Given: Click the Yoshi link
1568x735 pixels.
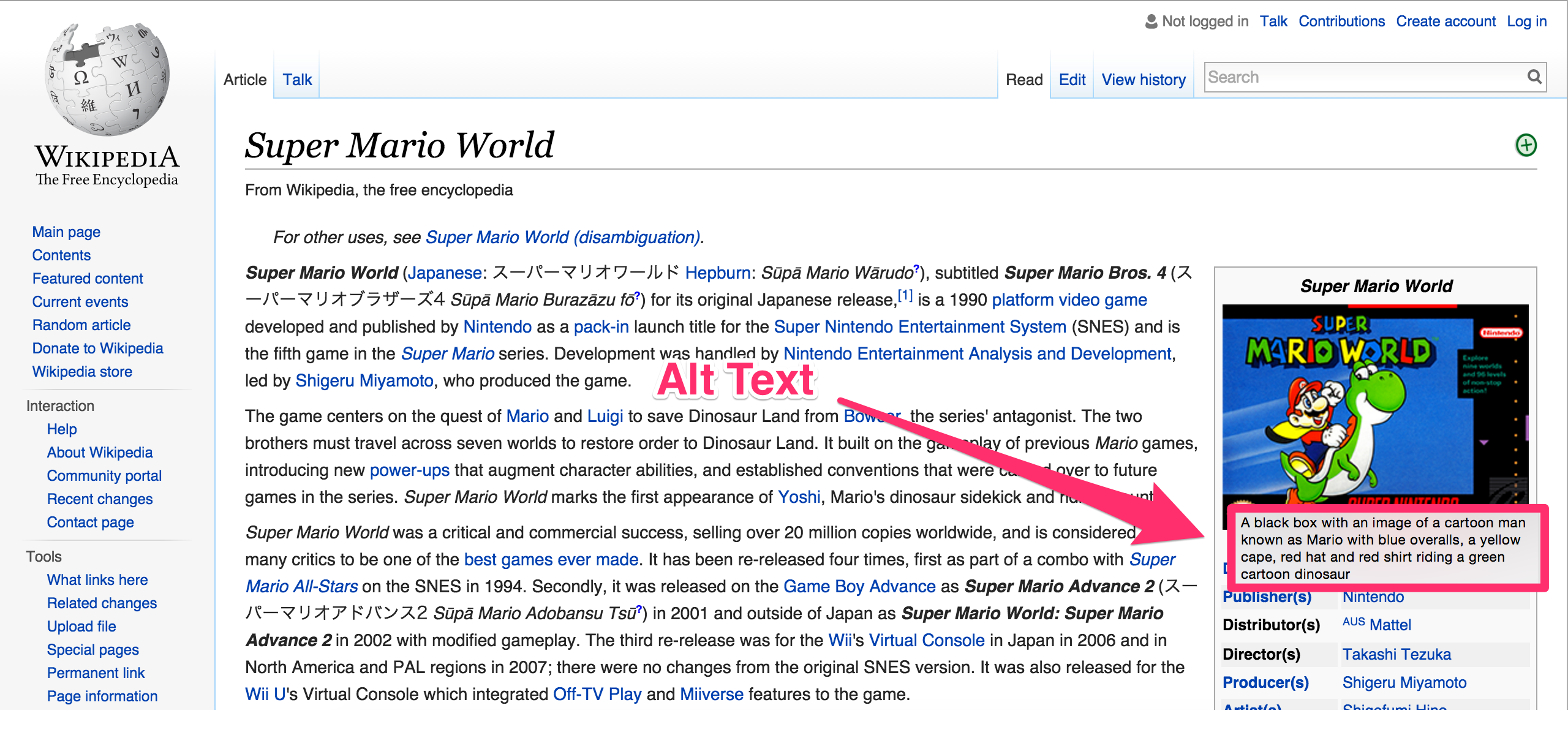Looking at the screenshot, I should click(x=799, y=497).
